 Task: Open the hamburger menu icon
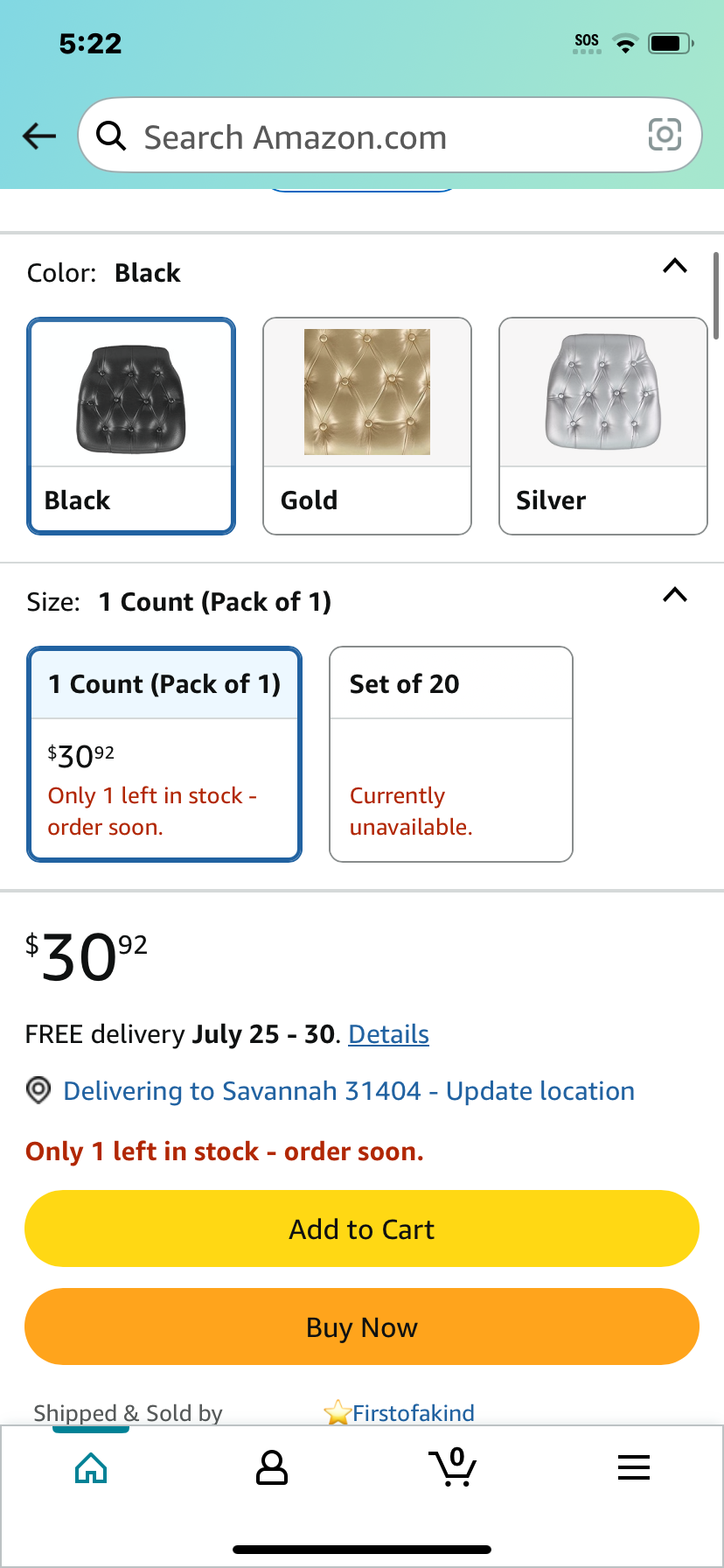634,1467
